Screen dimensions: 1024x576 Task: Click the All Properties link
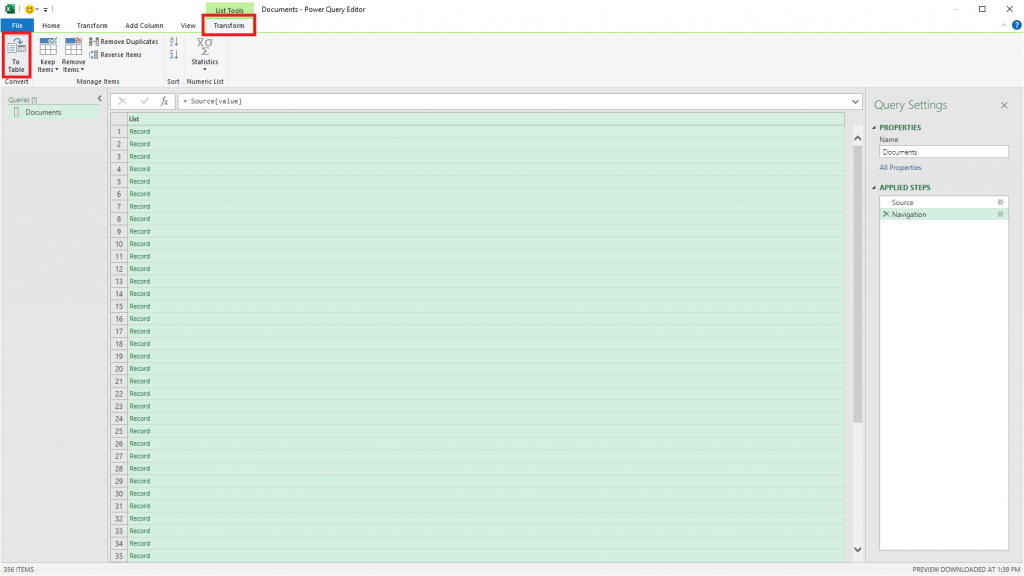901,167
